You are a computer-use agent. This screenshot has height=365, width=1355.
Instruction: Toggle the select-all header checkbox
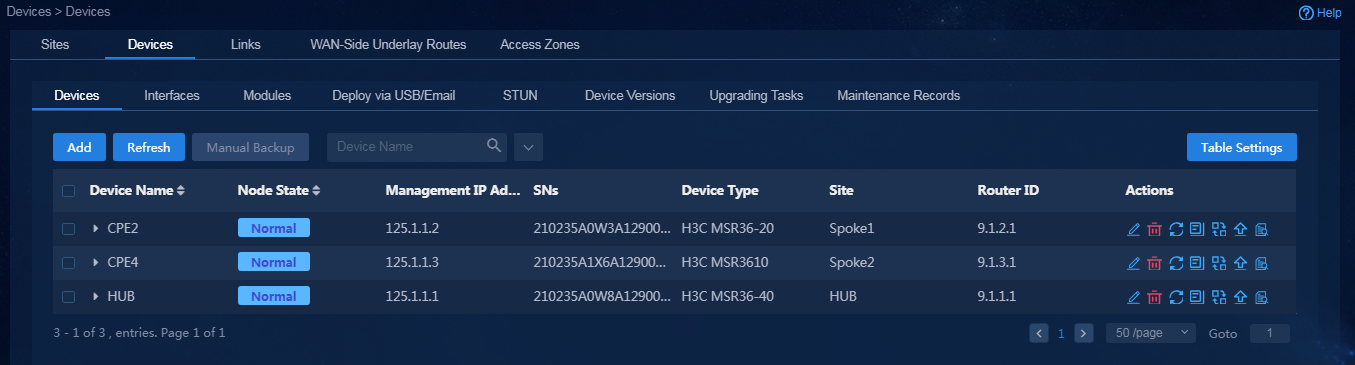coord(68,190)
